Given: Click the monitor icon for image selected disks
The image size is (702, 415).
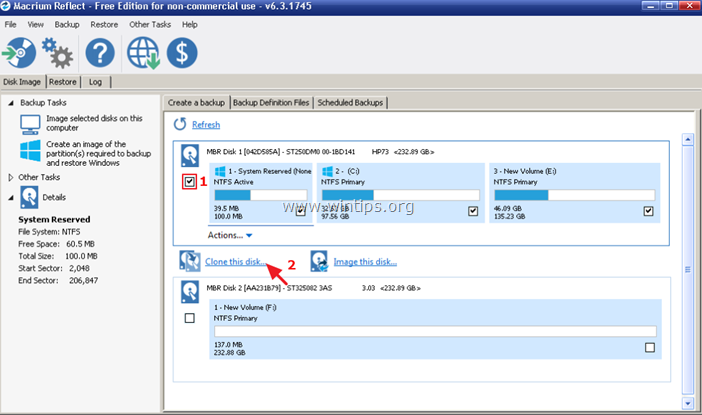Looking at the screenshot, I should tap(30, 124).
